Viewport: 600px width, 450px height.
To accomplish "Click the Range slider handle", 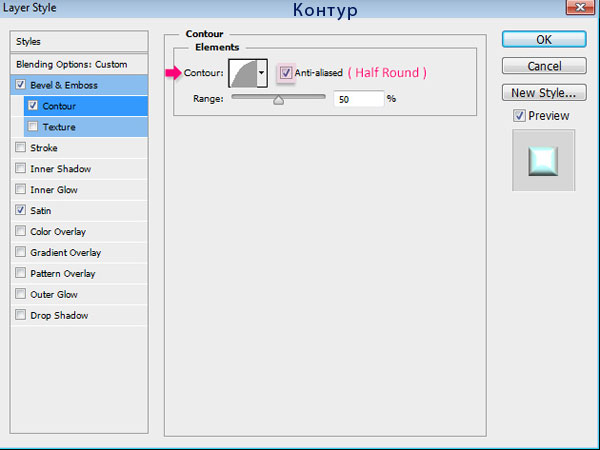I will click(x=279, y=100).
